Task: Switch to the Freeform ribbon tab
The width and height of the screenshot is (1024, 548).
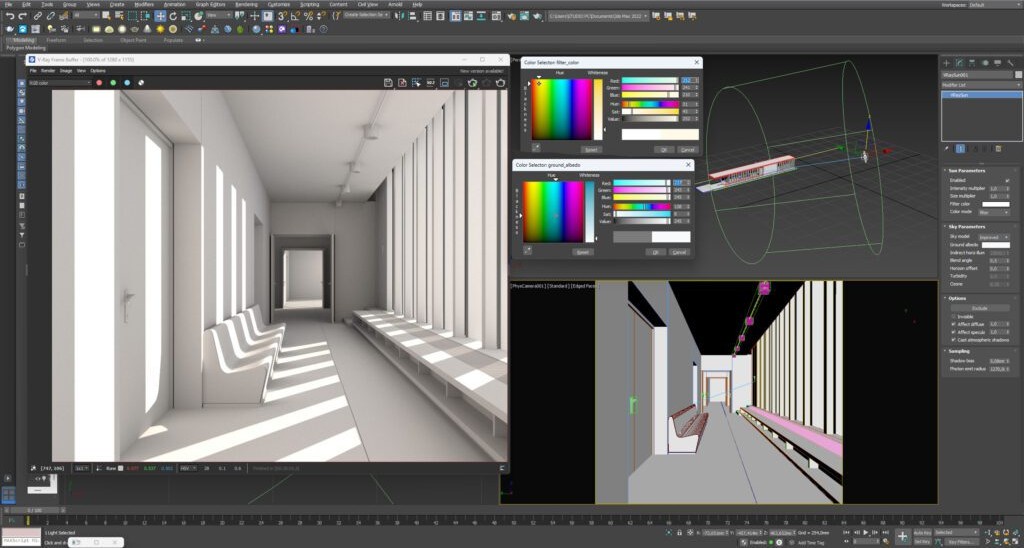Action: click(x=56, y=40)
